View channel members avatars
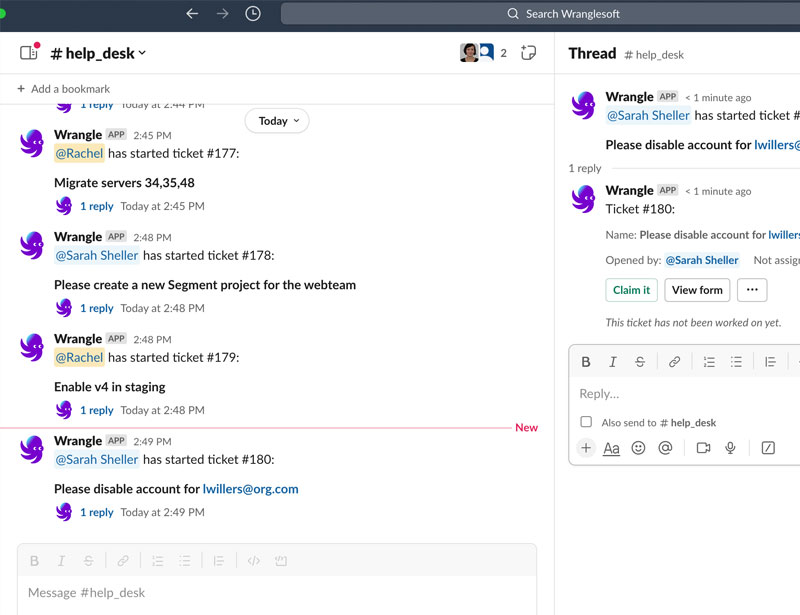The image size is (800, 615). pos(477,53)
